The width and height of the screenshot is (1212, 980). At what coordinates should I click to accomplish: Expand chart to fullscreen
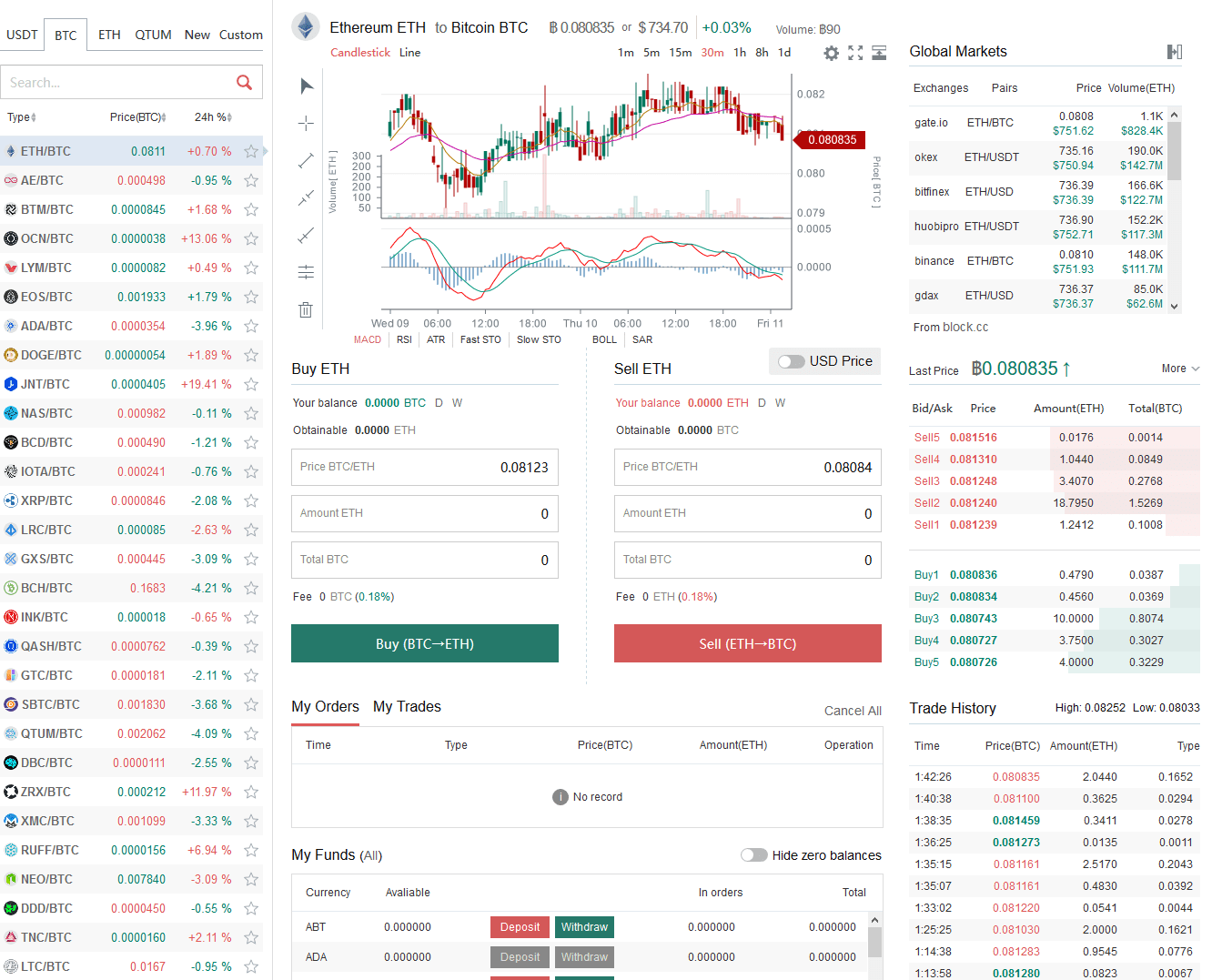pyautogui.click(x=855, y=53)
